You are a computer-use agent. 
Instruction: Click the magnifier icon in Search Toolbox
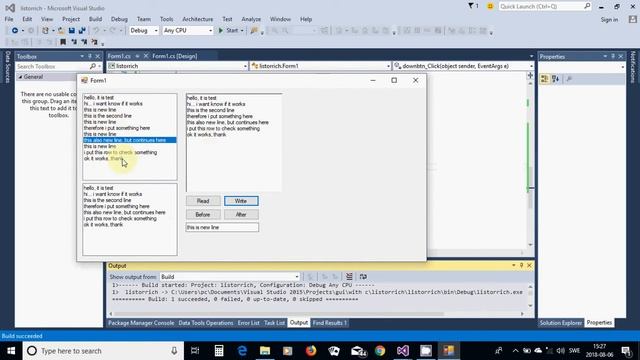(93, 66)
